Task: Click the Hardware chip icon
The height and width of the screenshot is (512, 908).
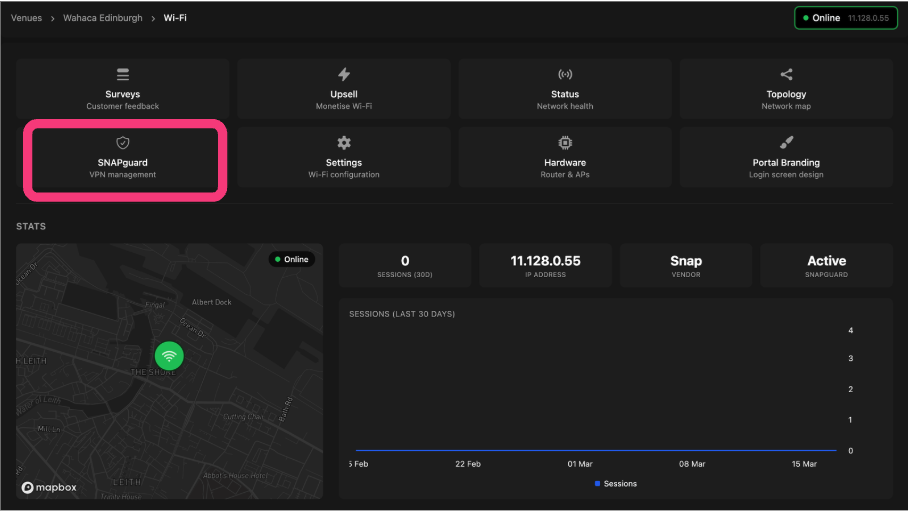Action: (565, 143)
